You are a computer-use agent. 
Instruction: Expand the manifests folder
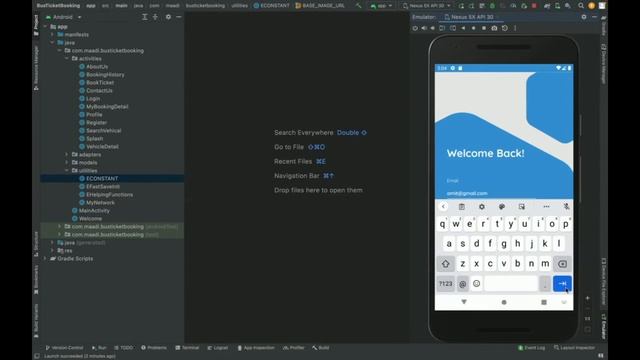pyautogui.click(x=52, y=35)
